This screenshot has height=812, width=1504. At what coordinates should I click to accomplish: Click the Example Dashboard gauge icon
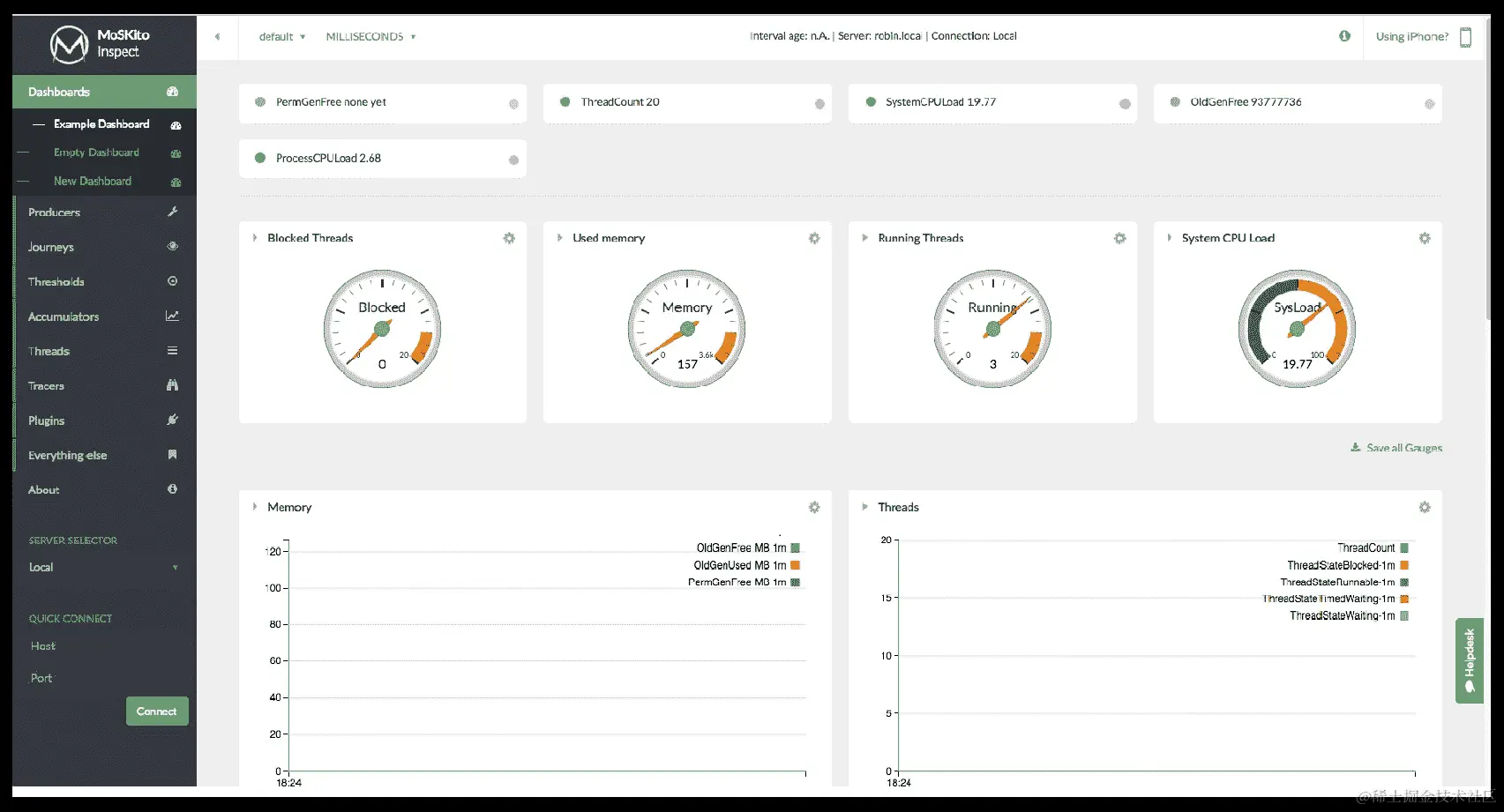176,125
